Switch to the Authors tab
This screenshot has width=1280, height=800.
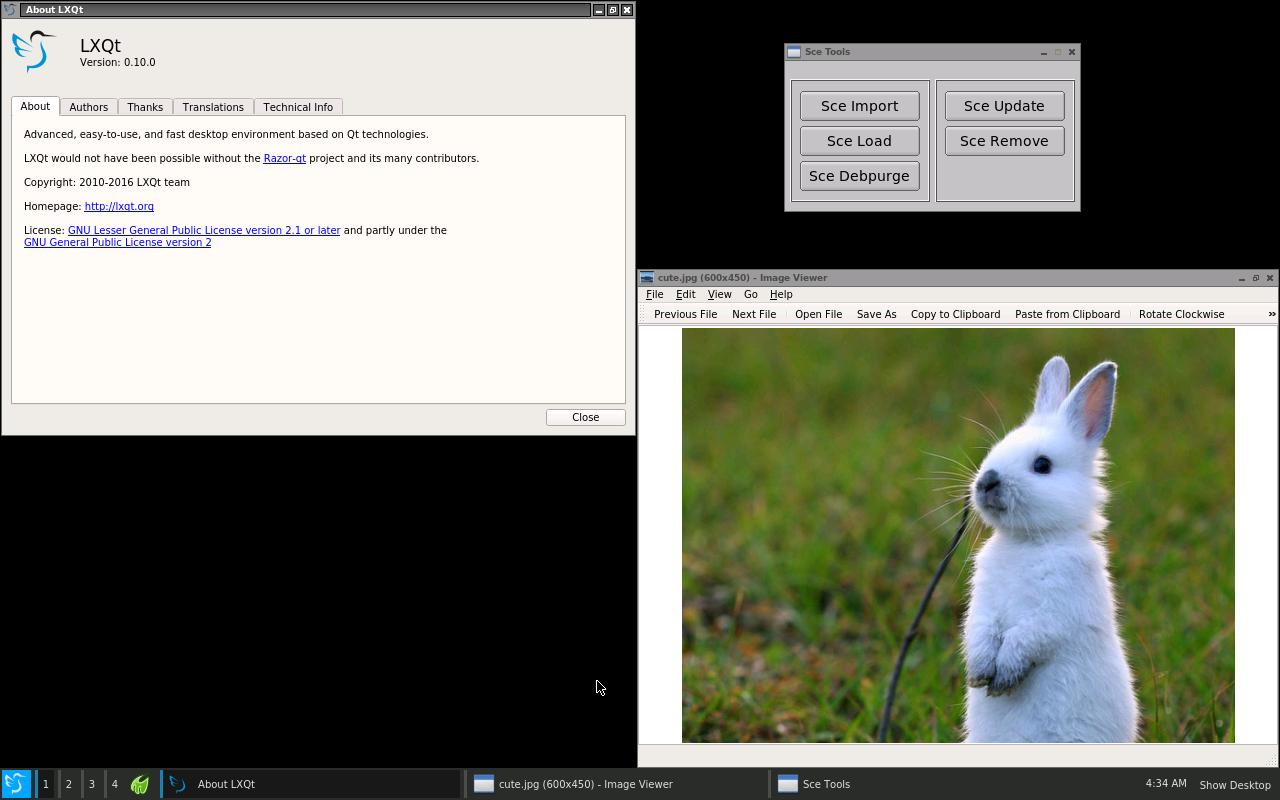click(88, 107)
